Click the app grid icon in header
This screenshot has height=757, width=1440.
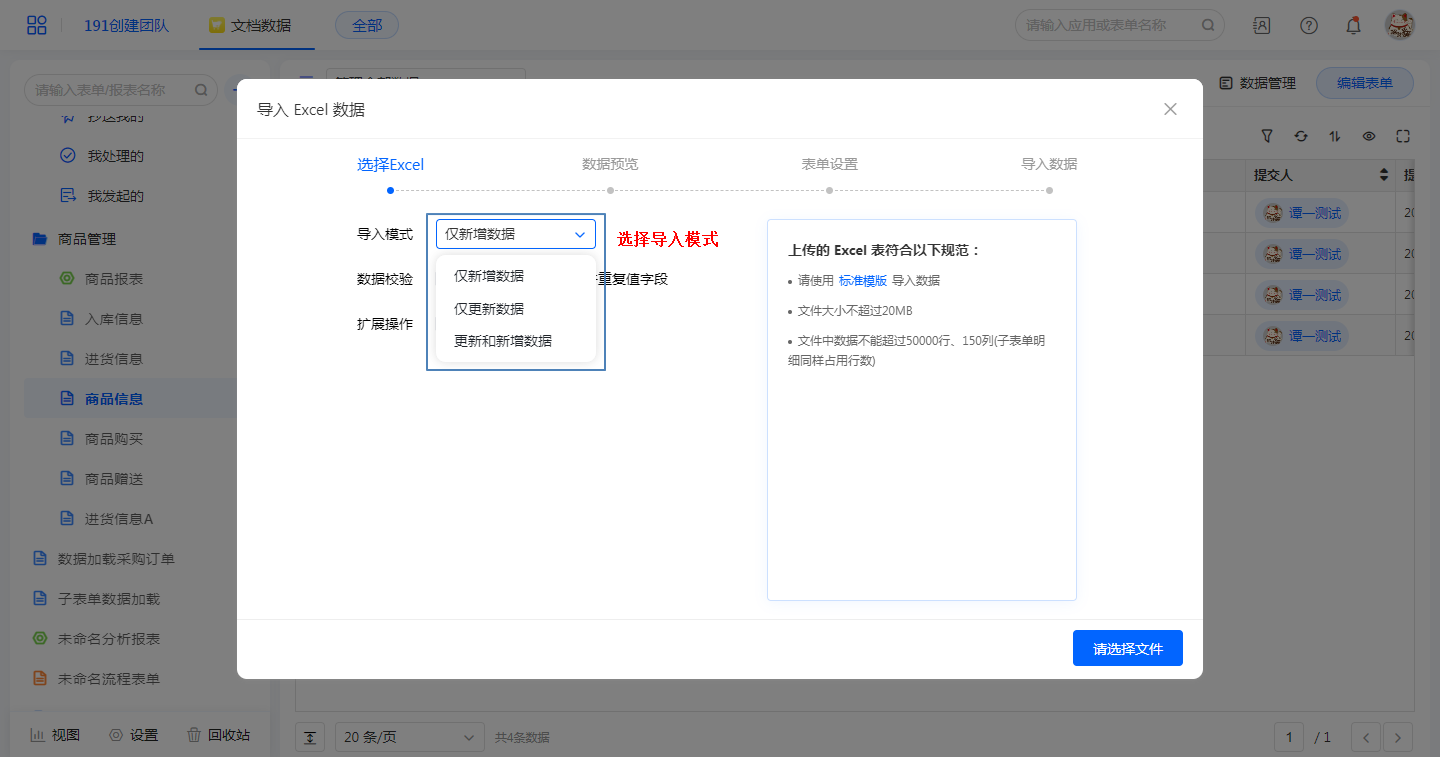click(36, 25)
